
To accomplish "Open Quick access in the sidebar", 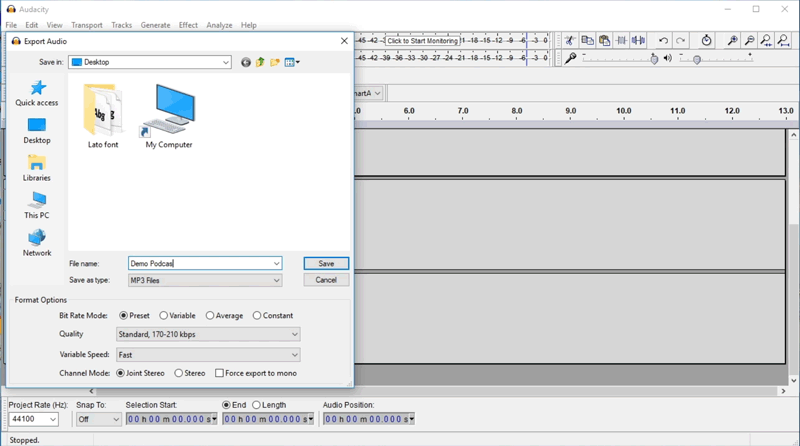I will [37, 93].
